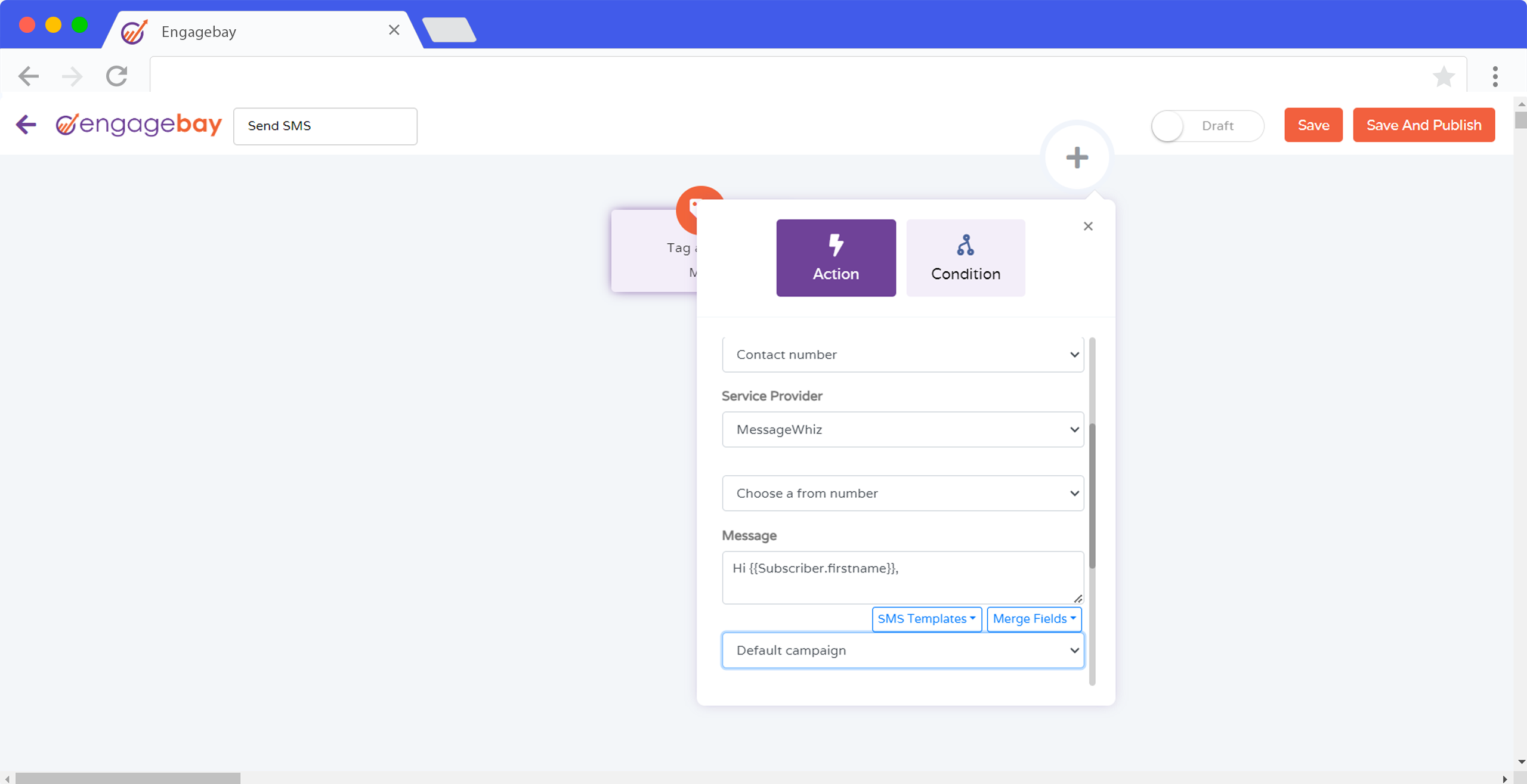Select the Action tab
The width and height of the screenshot is (1527, 784).
[x=836, y=258]
